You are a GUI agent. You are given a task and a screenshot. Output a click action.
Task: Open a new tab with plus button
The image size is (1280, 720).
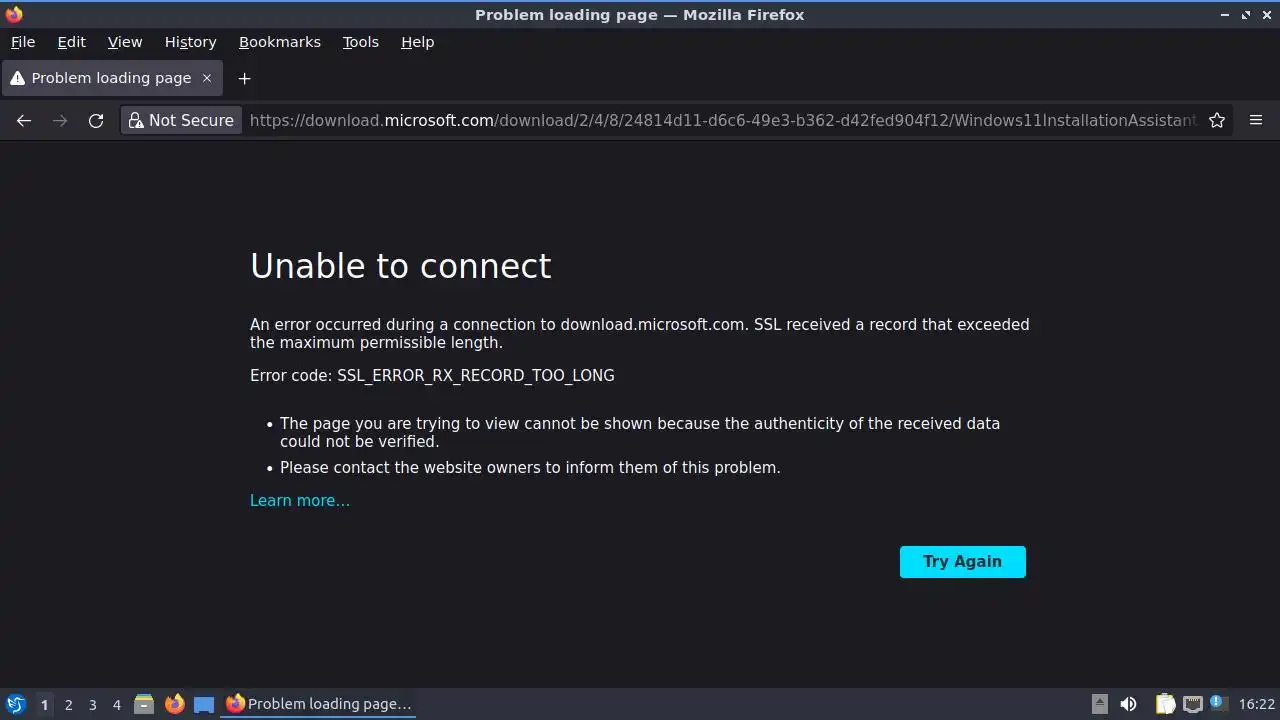point(244,78)
